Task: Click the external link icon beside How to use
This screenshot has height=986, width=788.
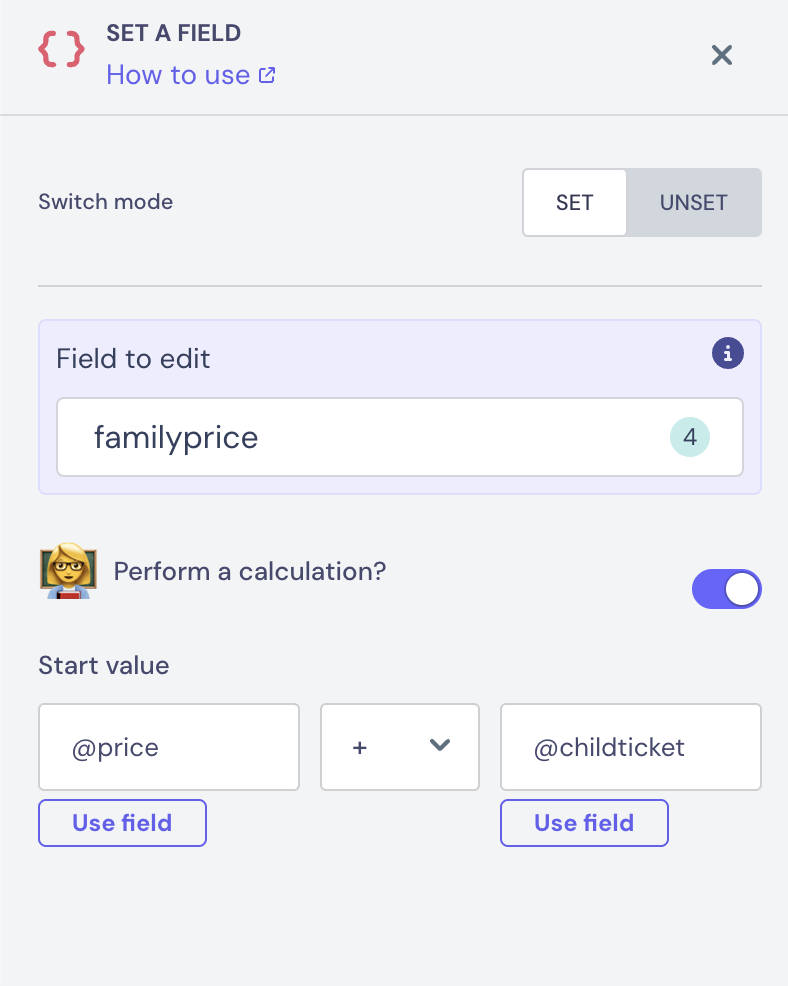Action: pos(267,75)
